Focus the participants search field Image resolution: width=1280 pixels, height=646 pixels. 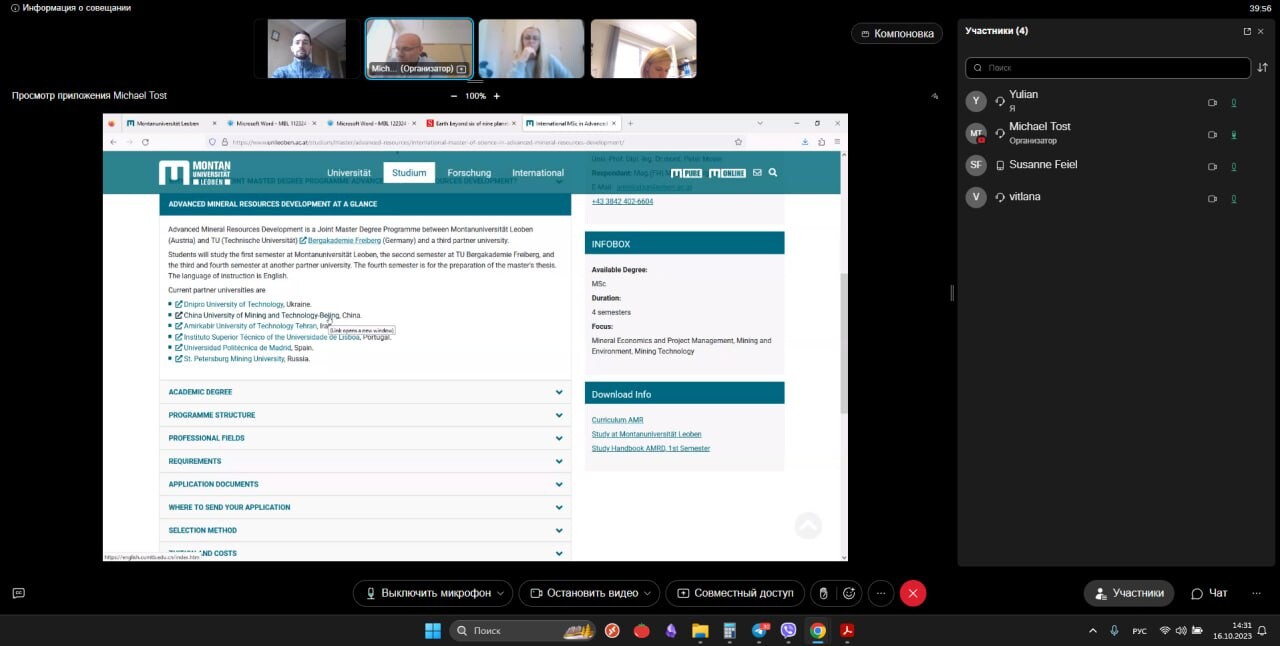[x=1108, y=67]
